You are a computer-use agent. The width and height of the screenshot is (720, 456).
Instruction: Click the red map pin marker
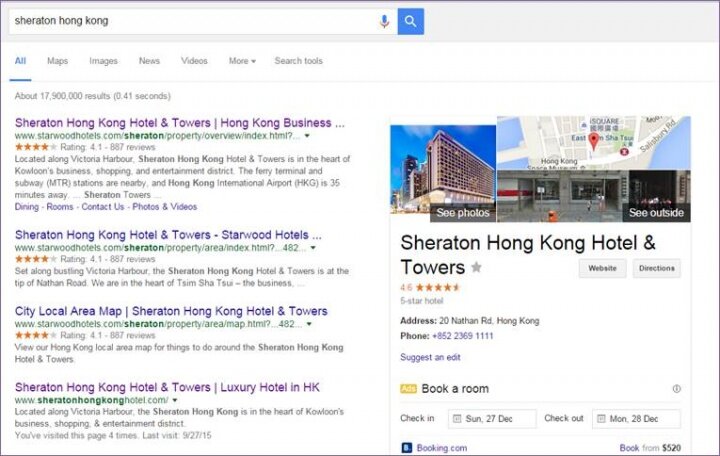(x=593, y=141)
